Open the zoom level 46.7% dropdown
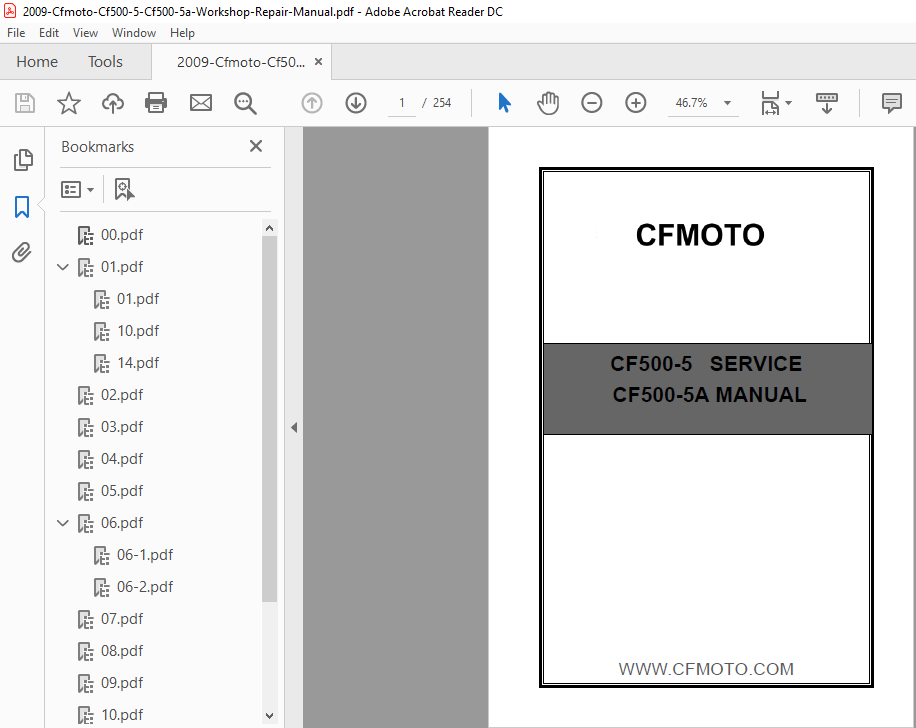Image resolution: width=916 pixels, height=728 pixels. [727, 103]
